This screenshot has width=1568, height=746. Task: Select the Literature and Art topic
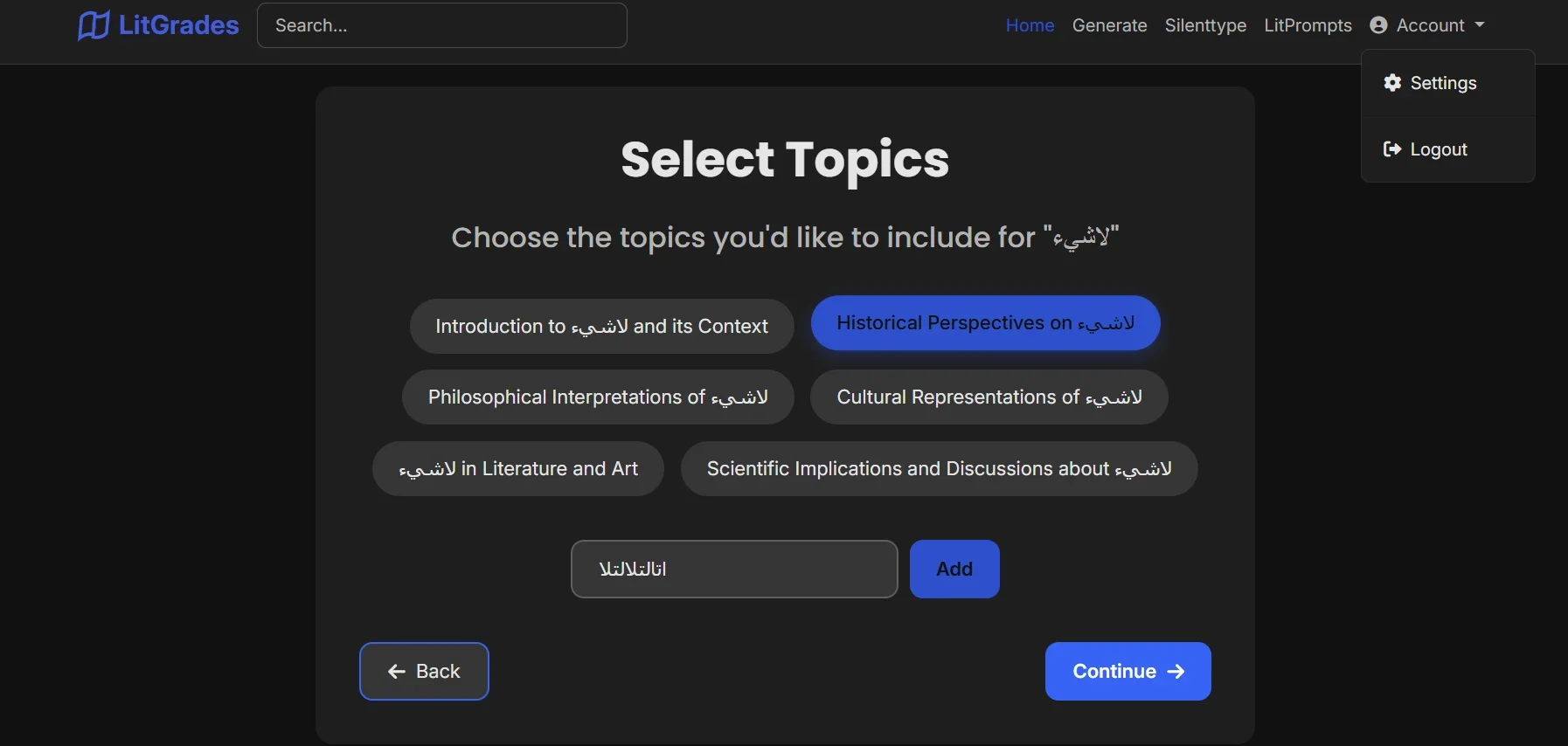tap(518, 469)
